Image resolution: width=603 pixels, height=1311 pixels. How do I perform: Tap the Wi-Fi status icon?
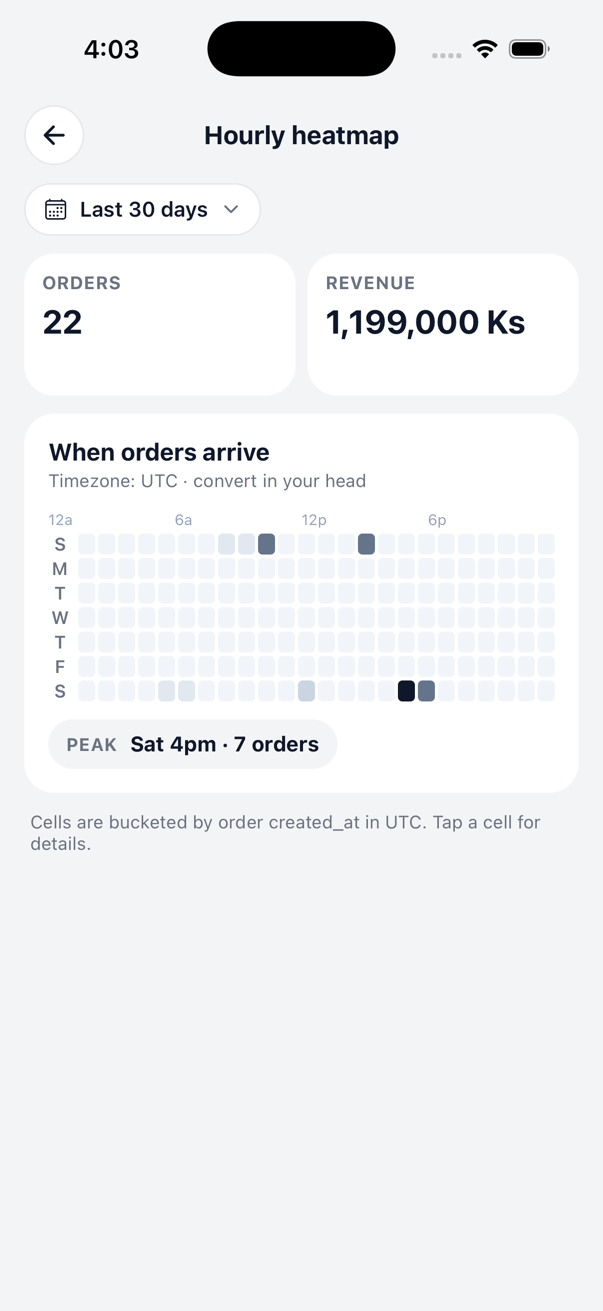[x=485, y=49]
